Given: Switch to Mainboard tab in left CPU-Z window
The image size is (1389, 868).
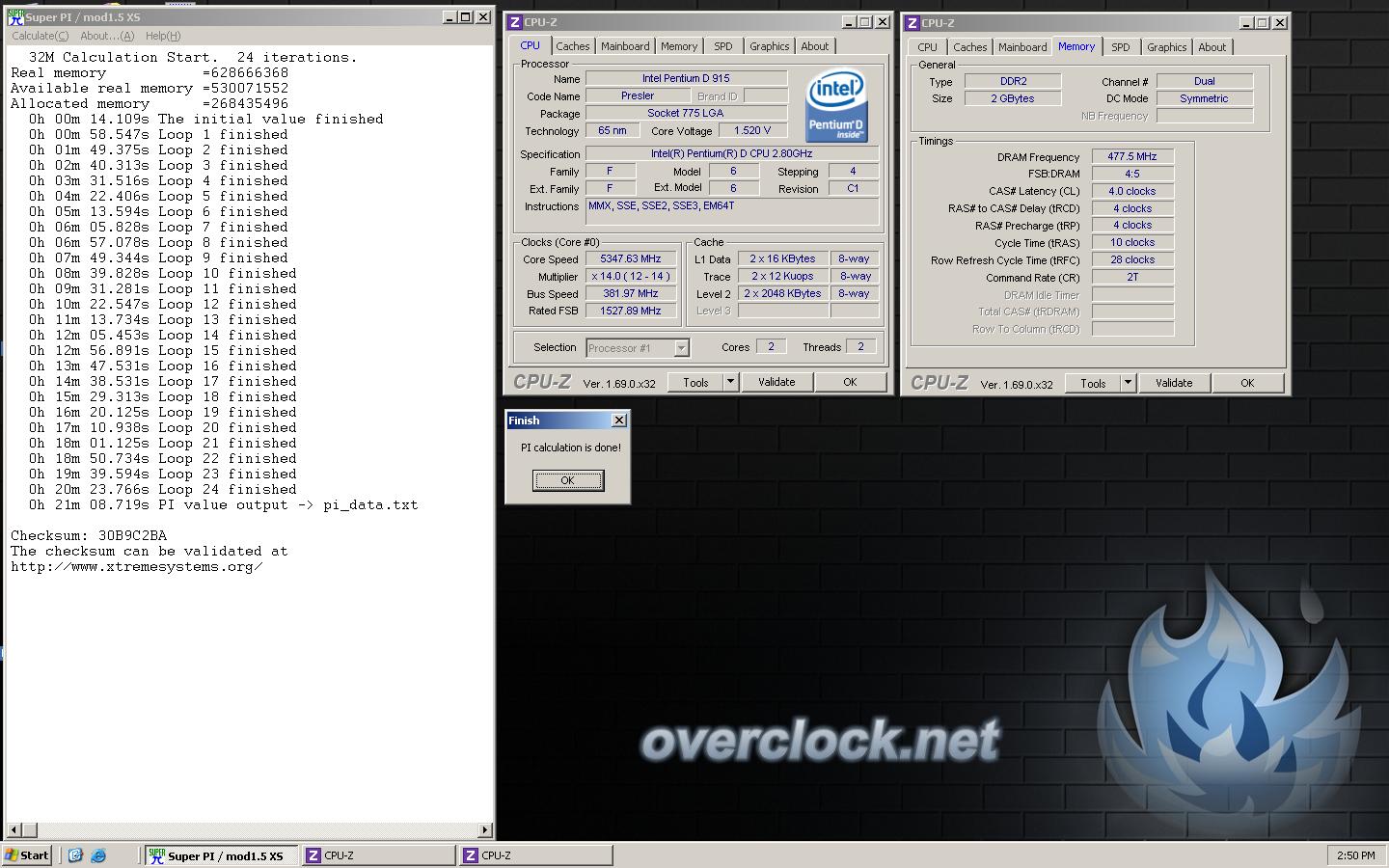Looking at the screenshot, I should pyautogui.click(x=625, y=46).
